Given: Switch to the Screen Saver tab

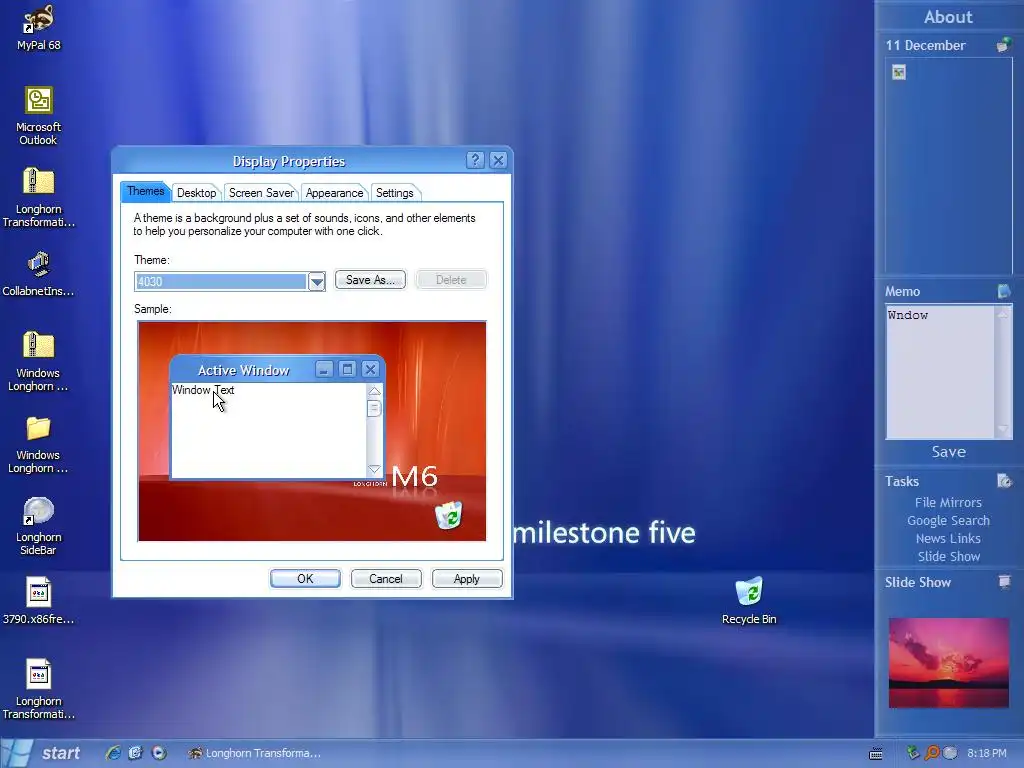Looking at the screenshot, I should click(x=261, y=193).
